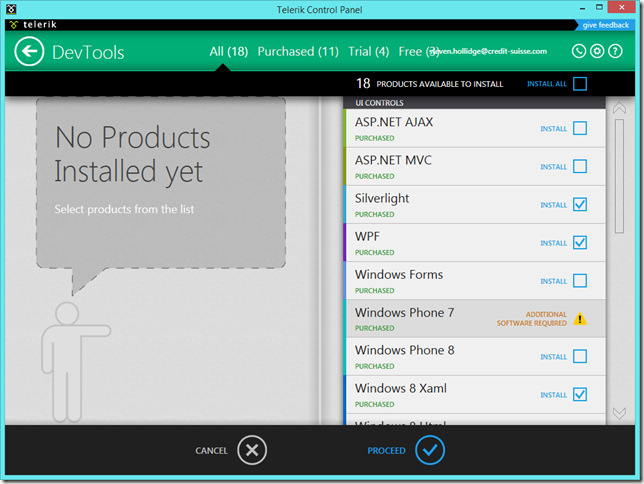Click the Additional Software Required text
Screen dimensions: 644x484
tap(531, 319)
